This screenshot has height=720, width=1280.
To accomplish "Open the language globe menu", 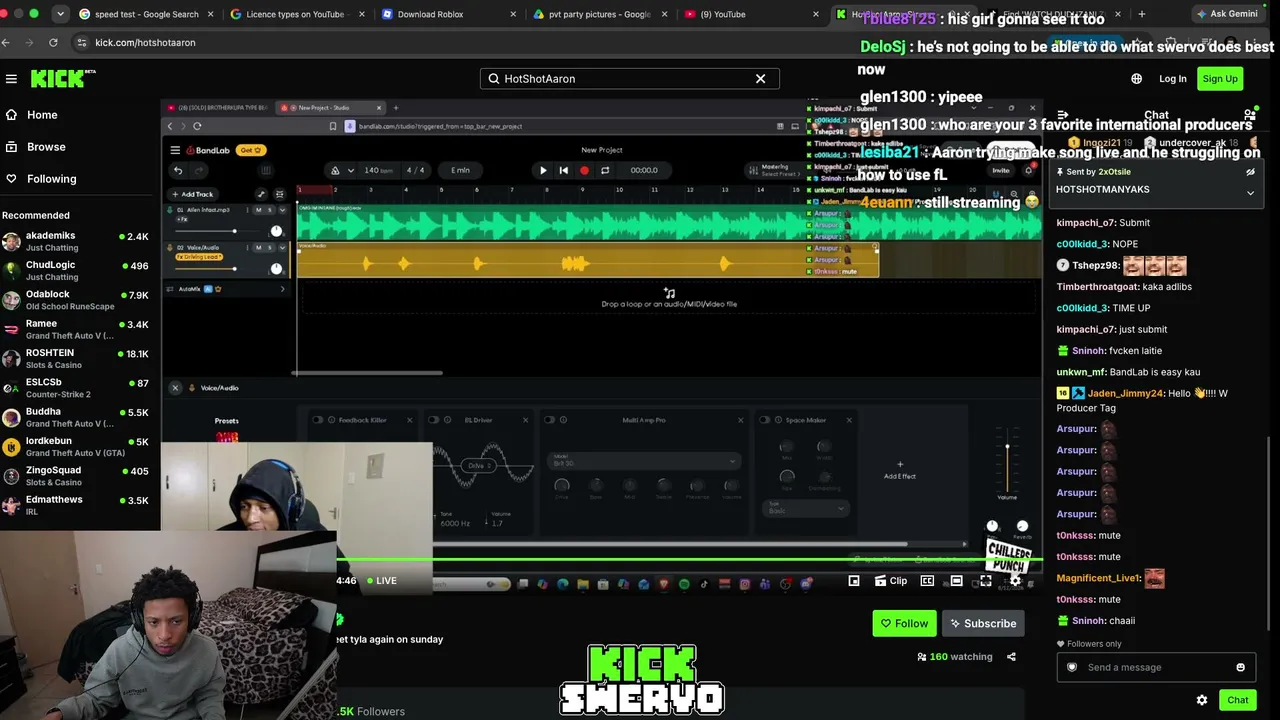I will tap(1137, 79).
